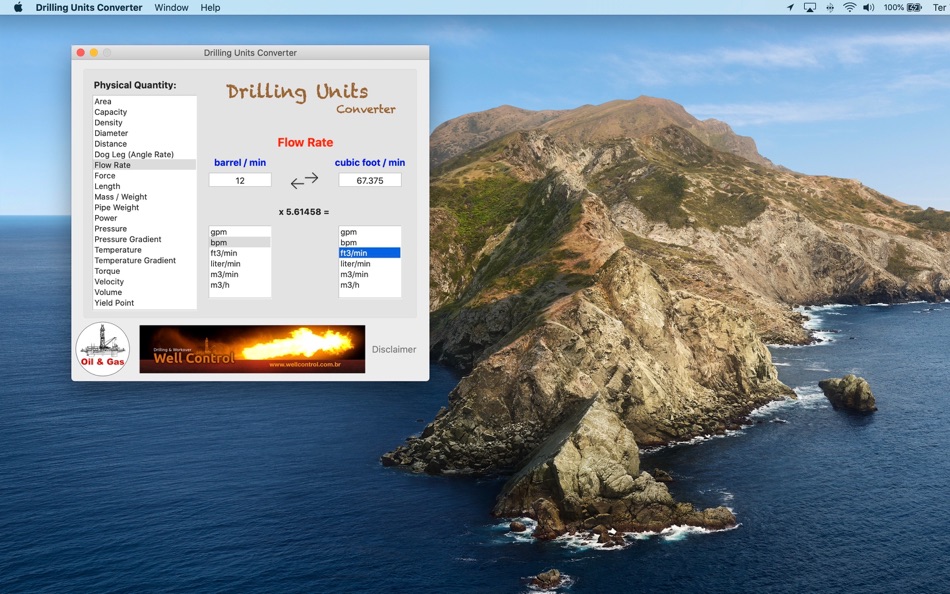Click the Wi-Fi status icon
This screenshot has height=594, width=950.
(849, 7)
